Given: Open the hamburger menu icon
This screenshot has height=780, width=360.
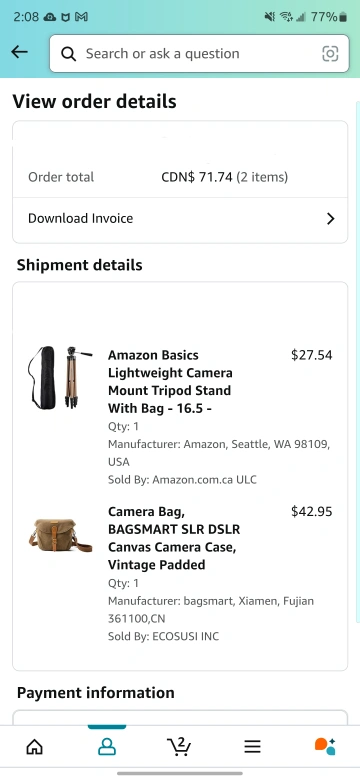Looking at the screenshot, I should tap(253, 746).
